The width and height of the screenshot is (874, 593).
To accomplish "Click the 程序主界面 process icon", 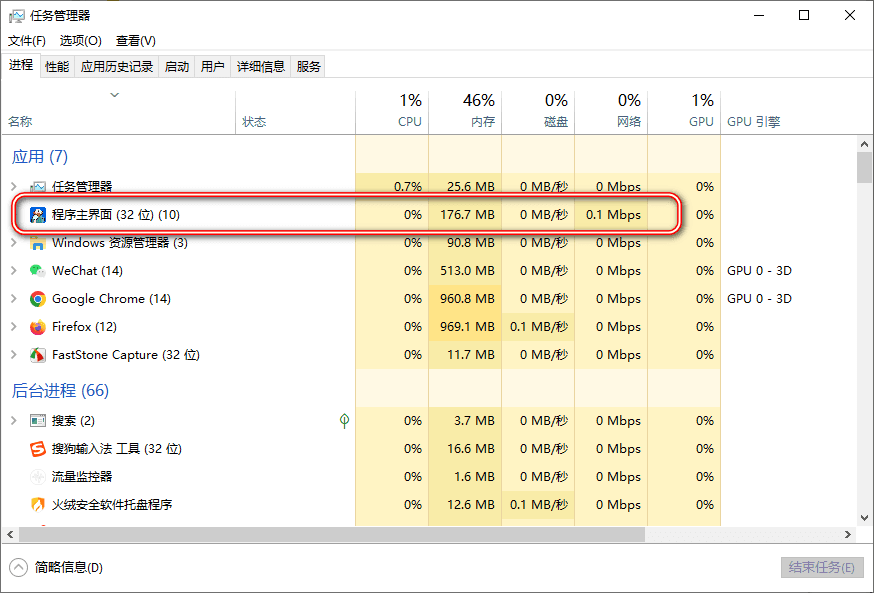I will [37, 215].
